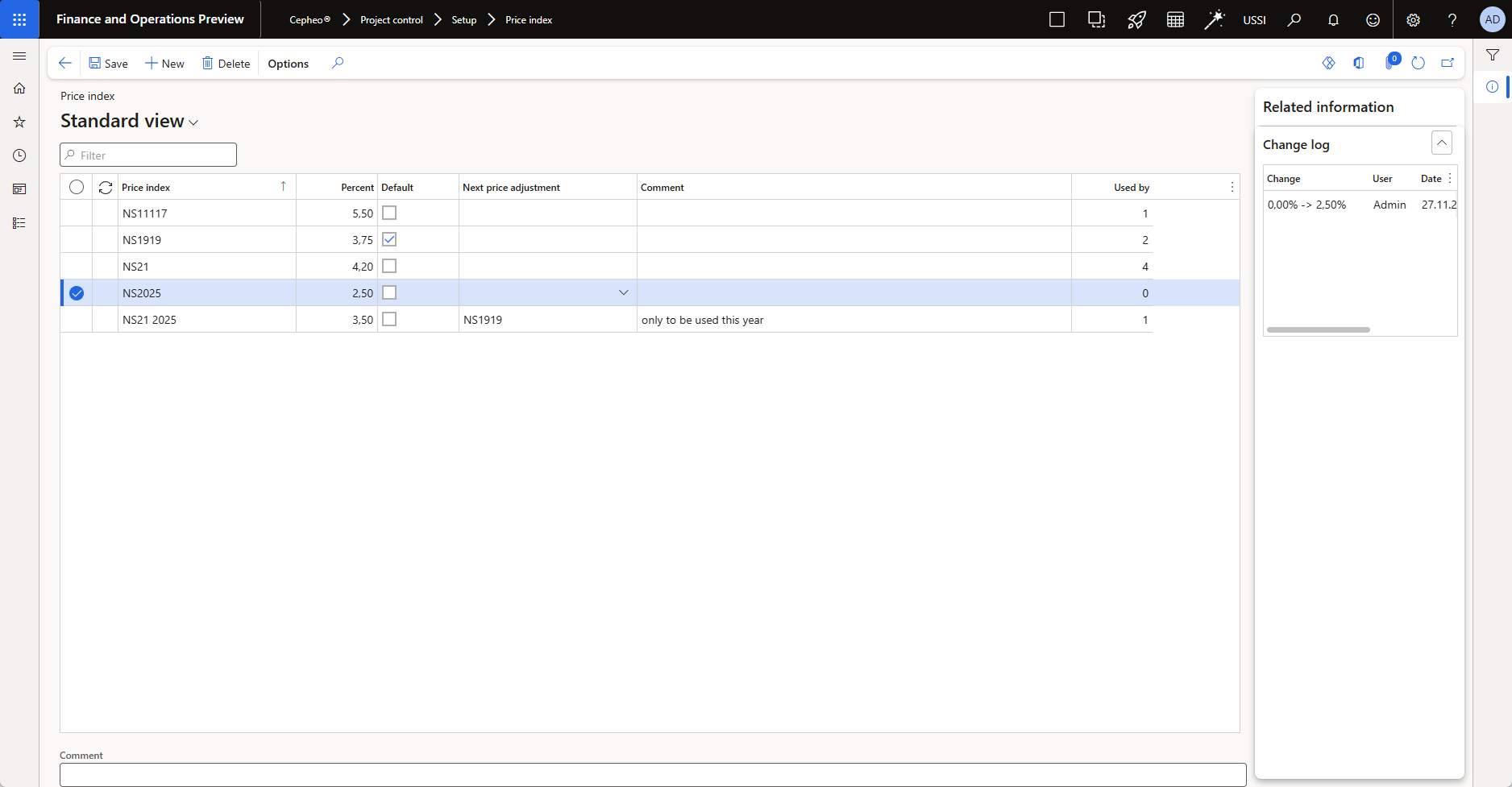The height and width of the screenshot is (787, 1512).
Task: Collapse the Change log section
Action: (1441, 143)
